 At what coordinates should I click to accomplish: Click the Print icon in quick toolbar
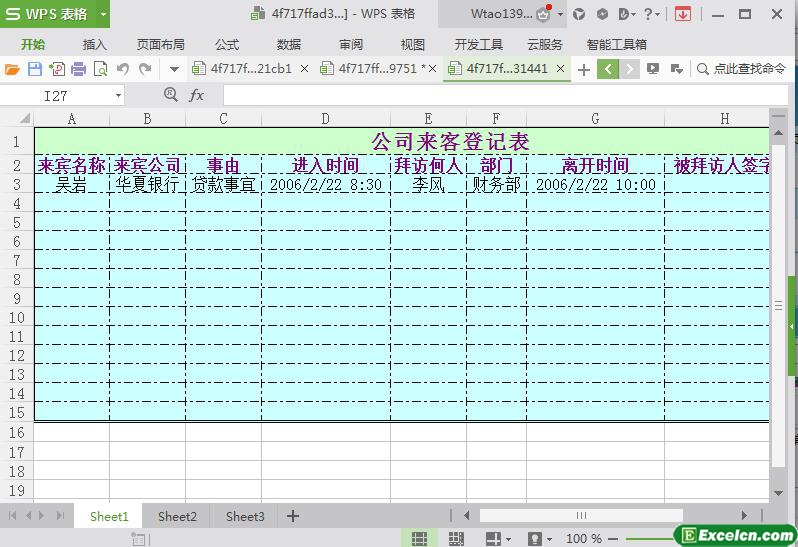pos(78,69)
